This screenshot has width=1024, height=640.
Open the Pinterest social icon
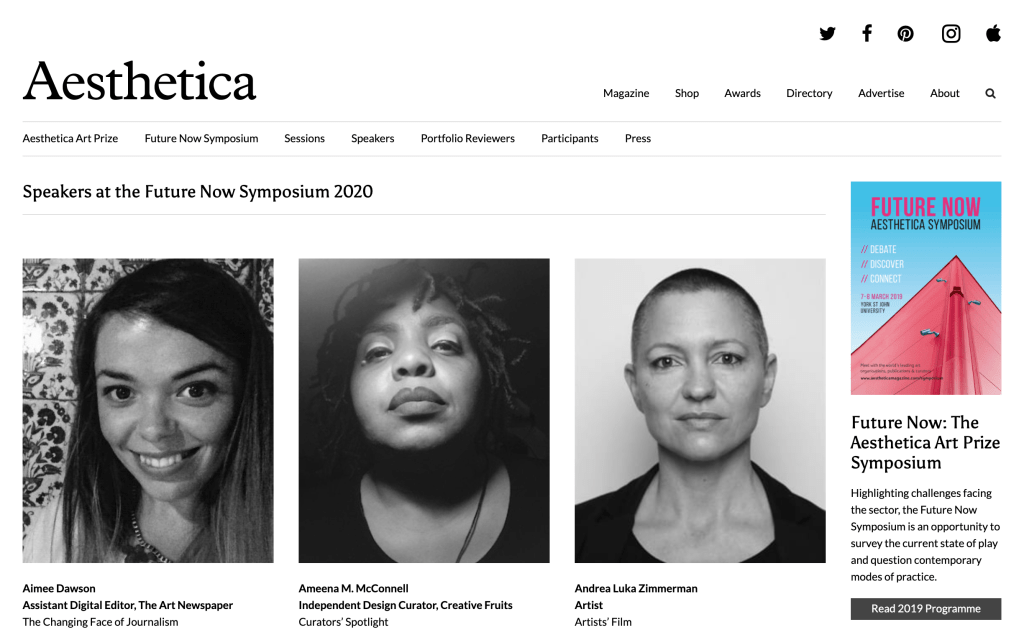(905, 33)
